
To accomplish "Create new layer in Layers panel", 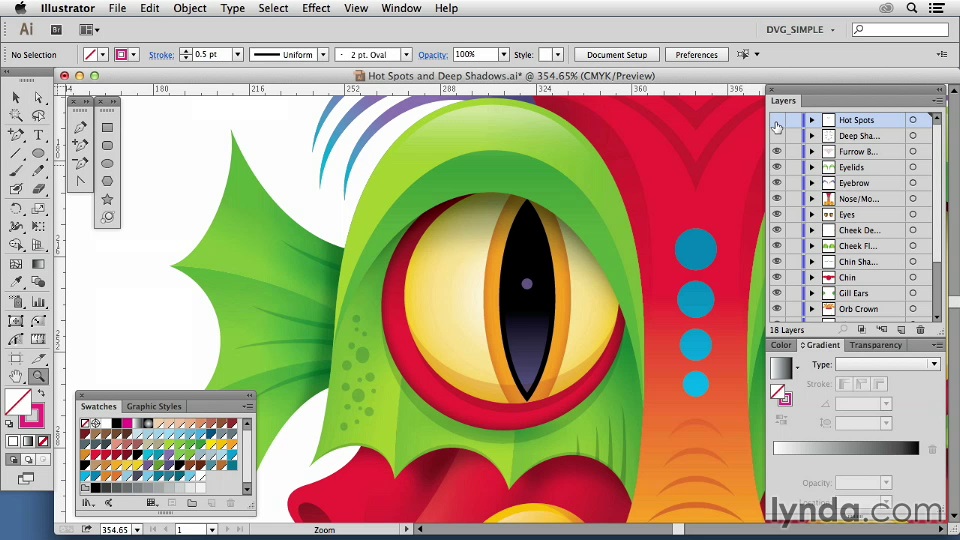I will [901, 330].
